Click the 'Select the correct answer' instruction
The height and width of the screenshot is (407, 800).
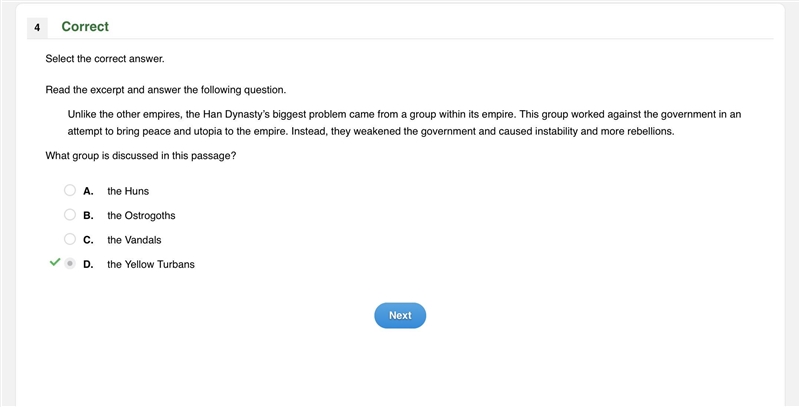click(105, 59)
